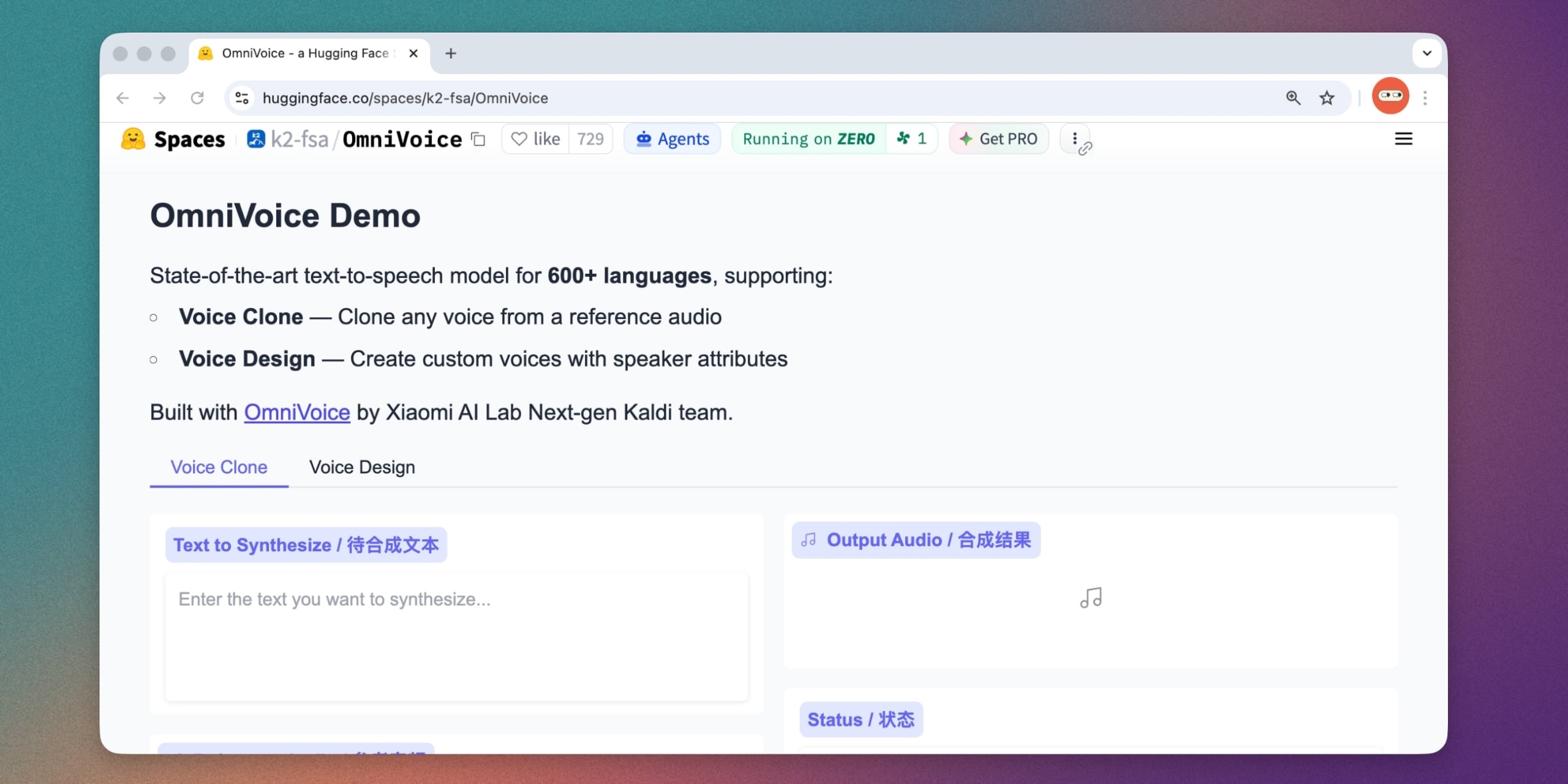This screenshot has height=784, width=1568.
Task: Click Get PRO button
Action: pos(998,139)
